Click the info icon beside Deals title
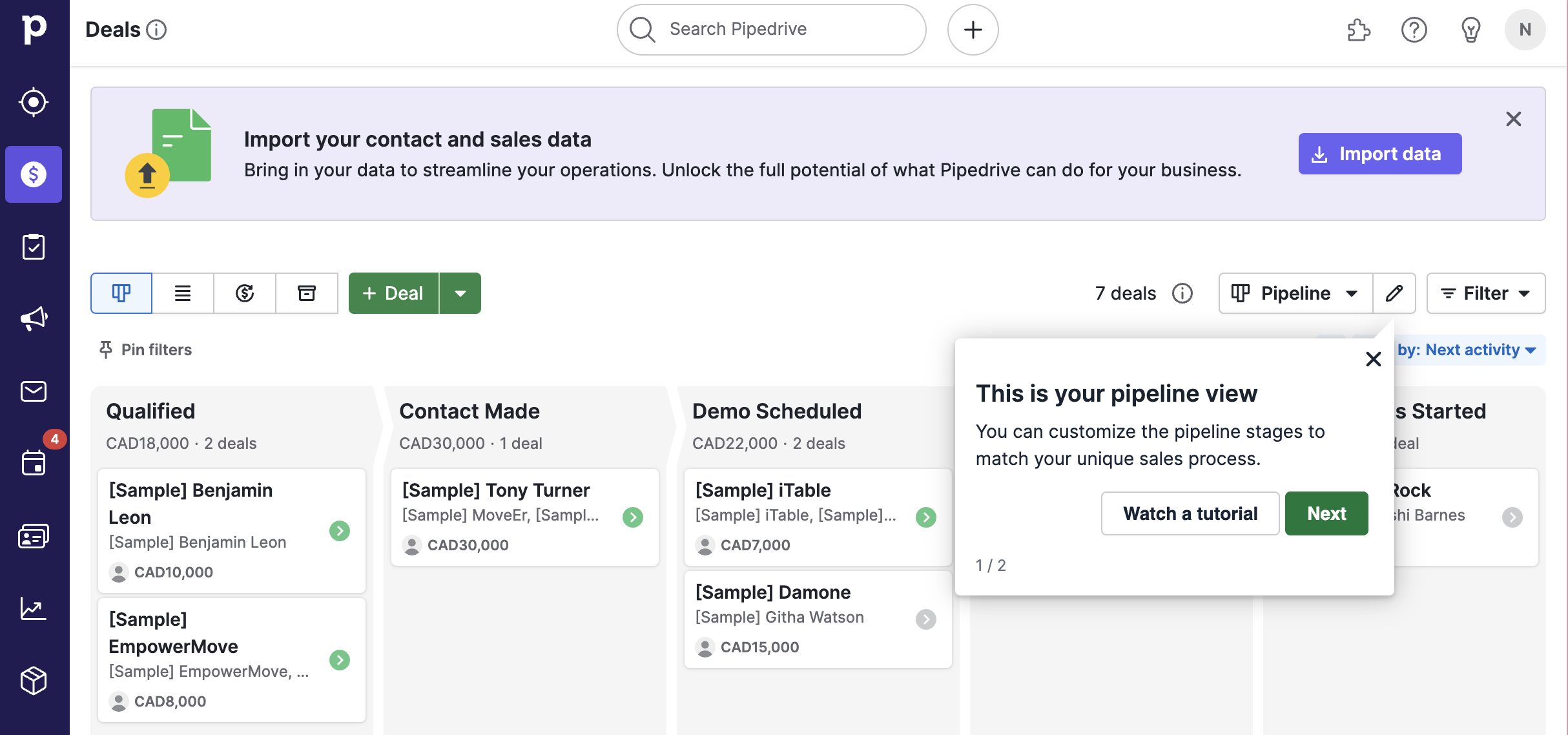The height and width of the screenshot is (735, 1568). [156, 30]
